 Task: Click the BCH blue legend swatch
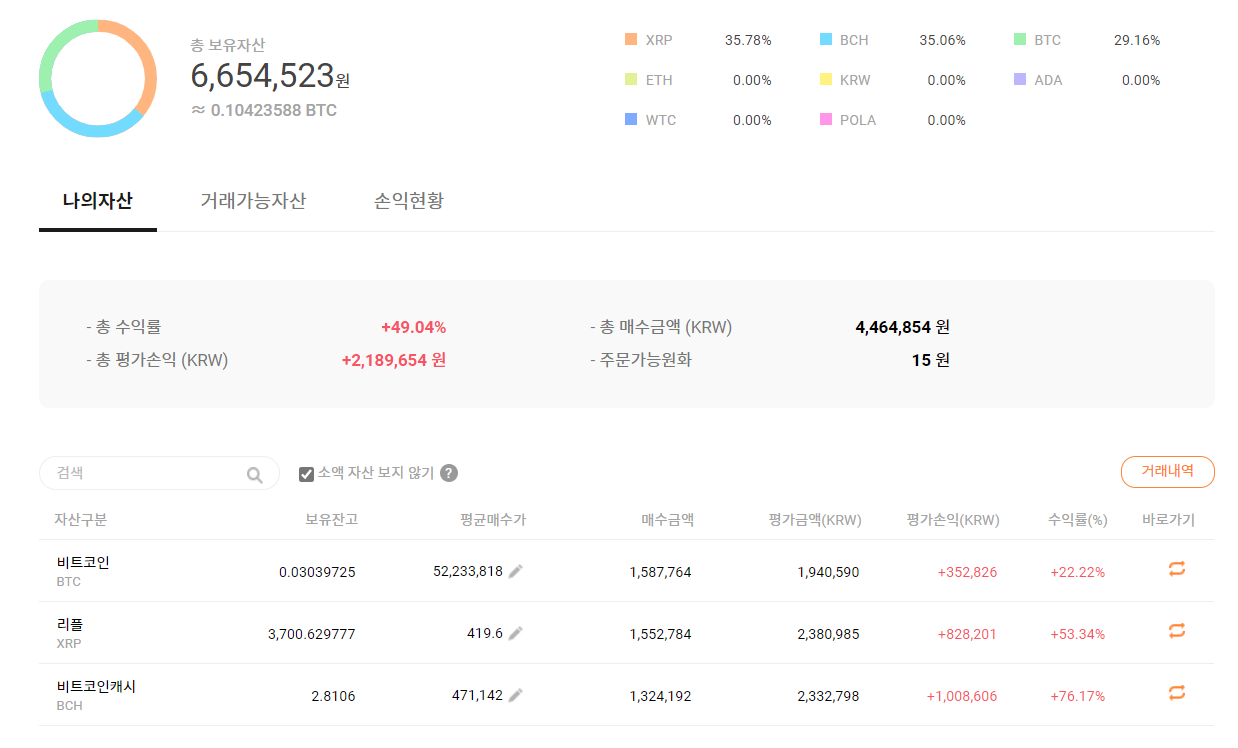[x=825, y=40]
